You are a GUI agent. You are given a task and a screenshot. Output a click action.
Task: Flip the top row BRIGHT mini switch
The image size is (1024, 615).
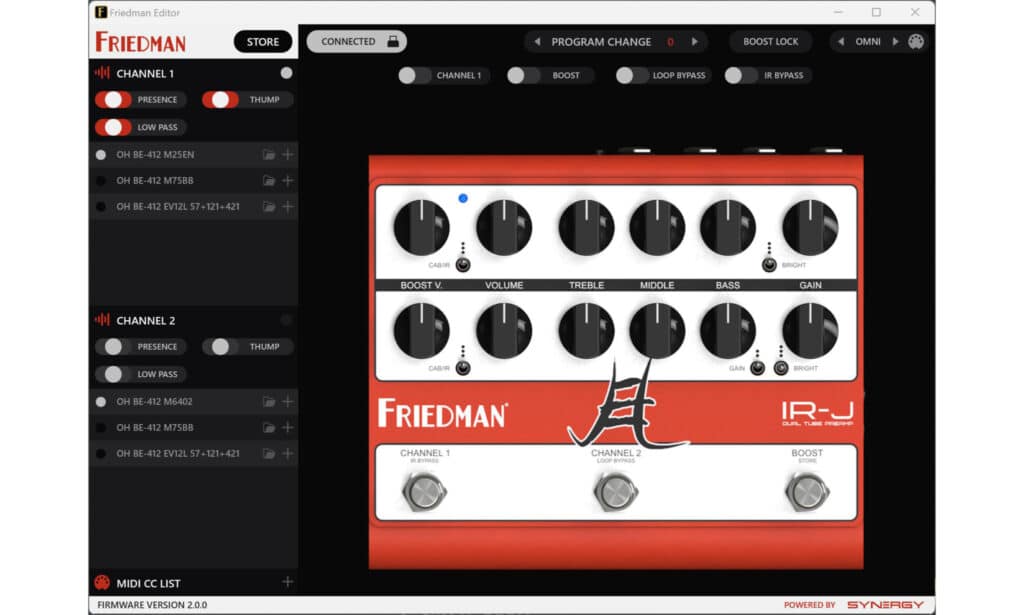pyautogui.click(x=769, y=264)
